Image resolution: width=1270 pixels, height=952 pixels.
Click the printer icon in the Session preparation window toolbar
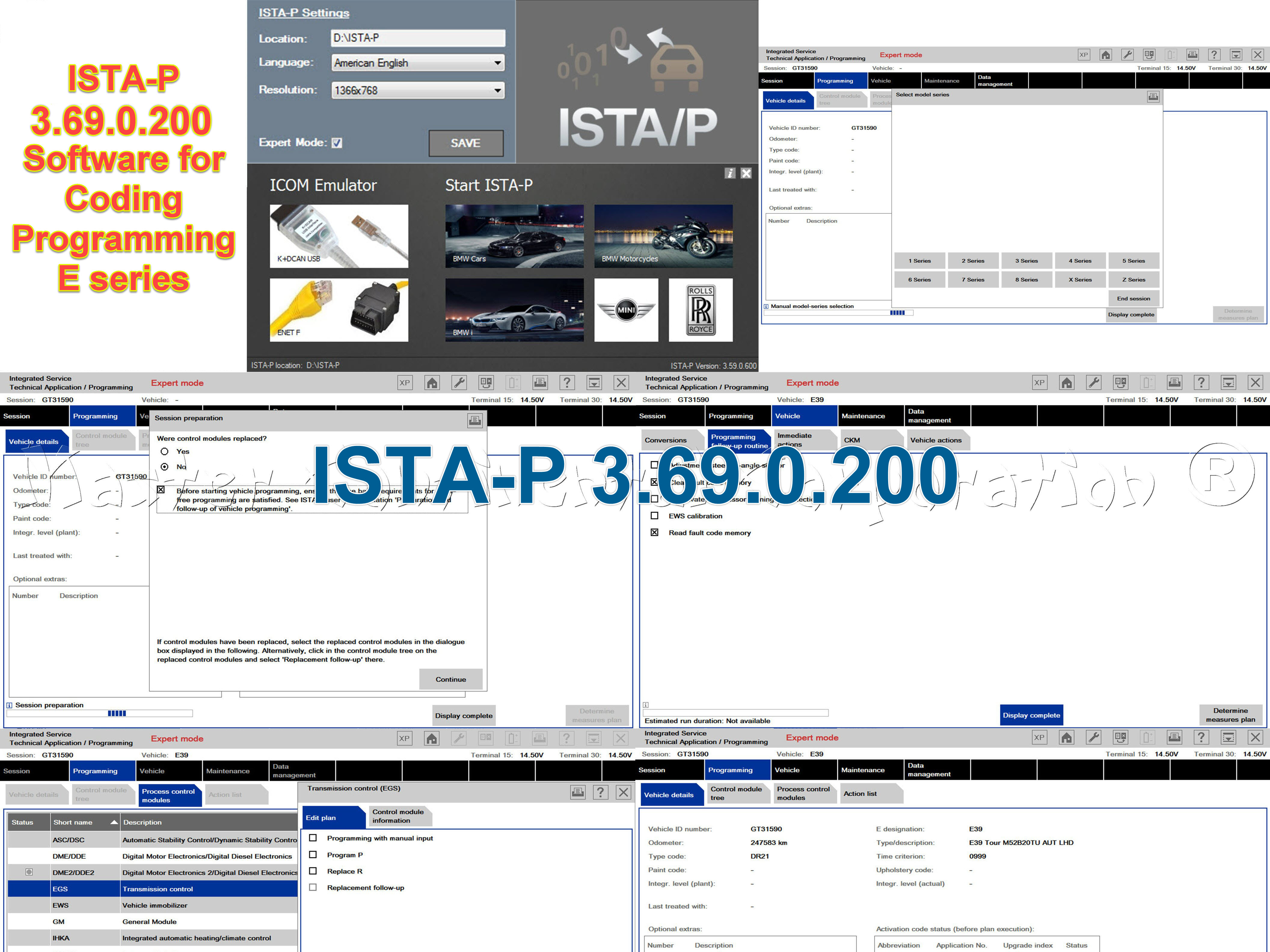tap(540, 383)
